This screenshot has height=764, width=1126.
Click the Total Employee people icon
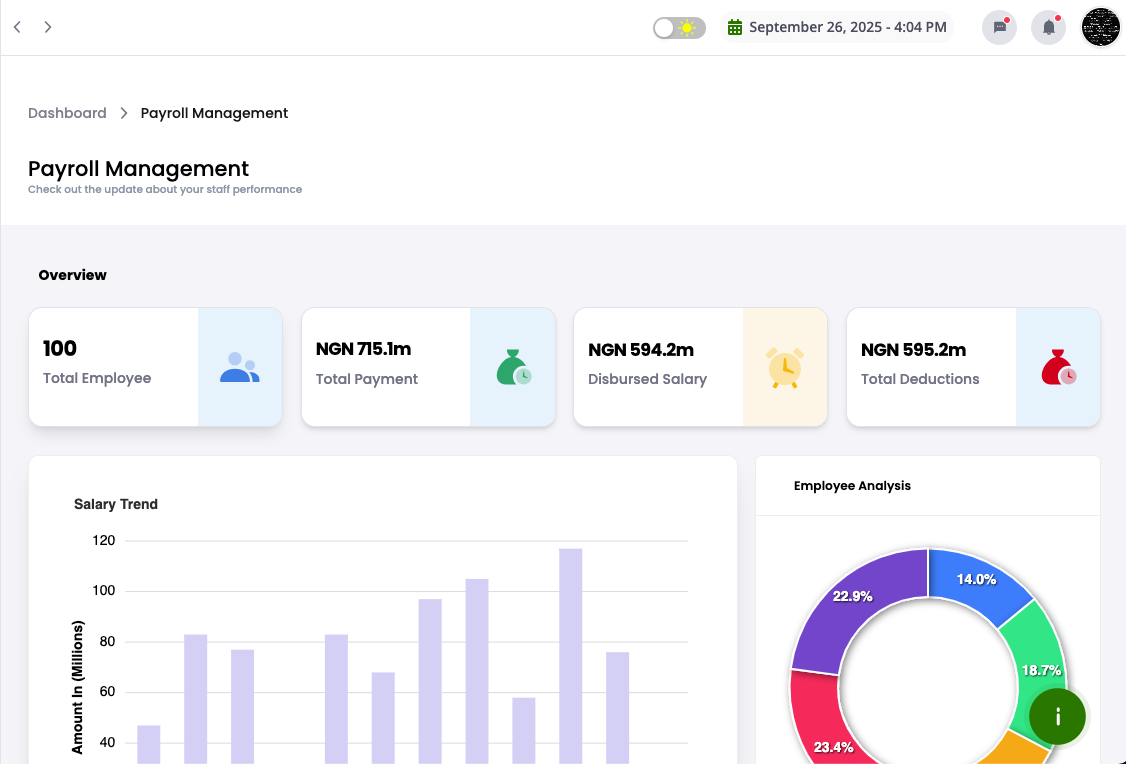pyautogui.click(x=239, y=367)
